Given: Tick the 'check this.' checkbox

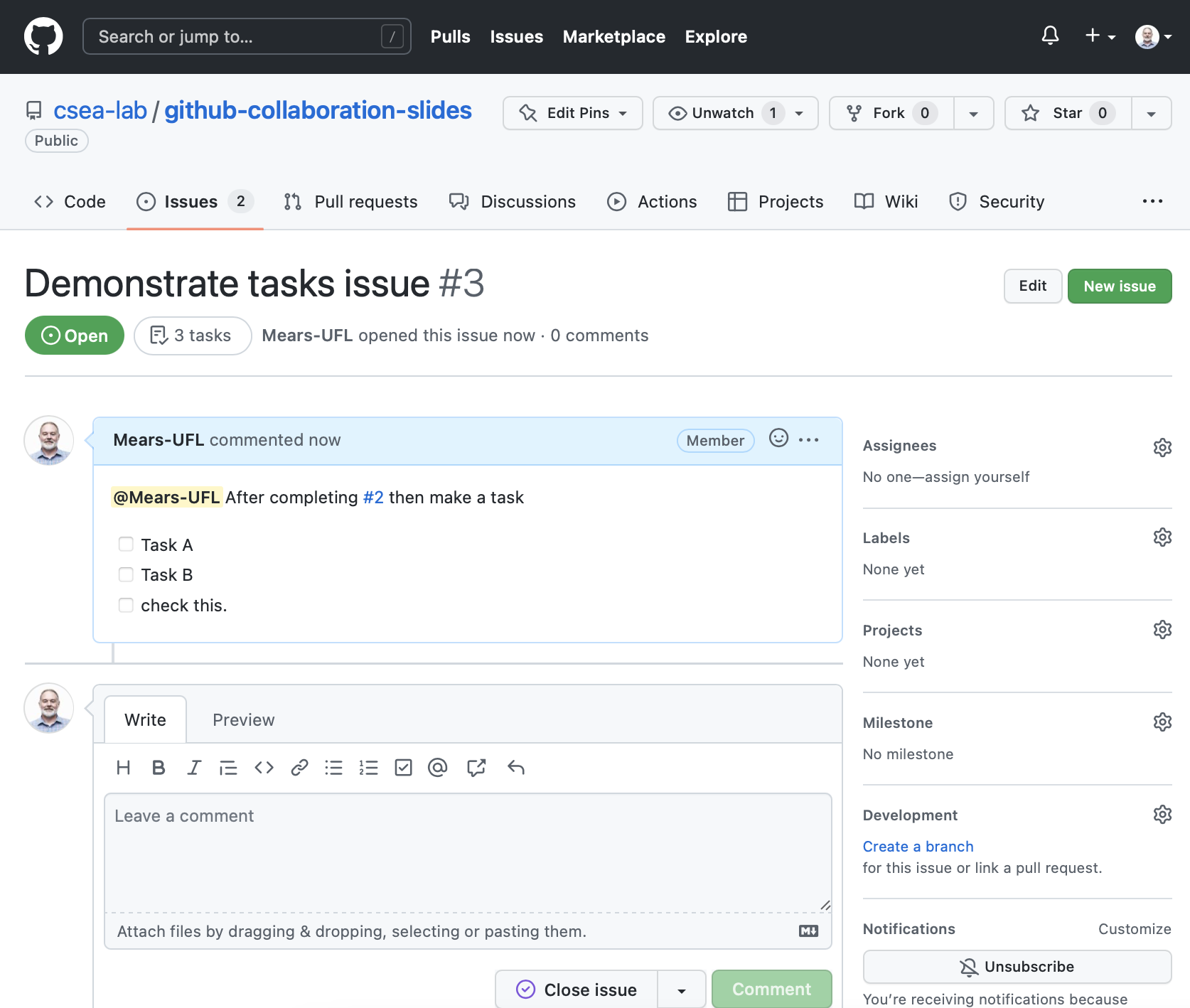Looking at the screenshot, I should [126, 605].
